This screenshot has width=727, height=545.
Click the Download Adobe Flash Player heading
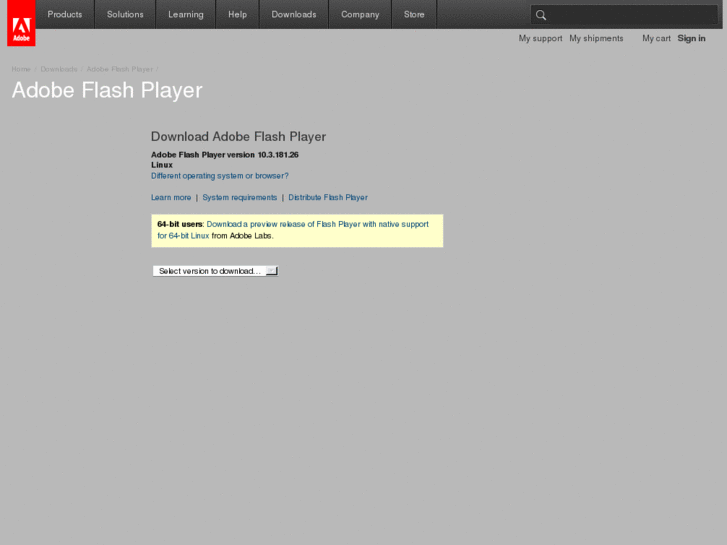pyautogui.click(x=238, y=137)
